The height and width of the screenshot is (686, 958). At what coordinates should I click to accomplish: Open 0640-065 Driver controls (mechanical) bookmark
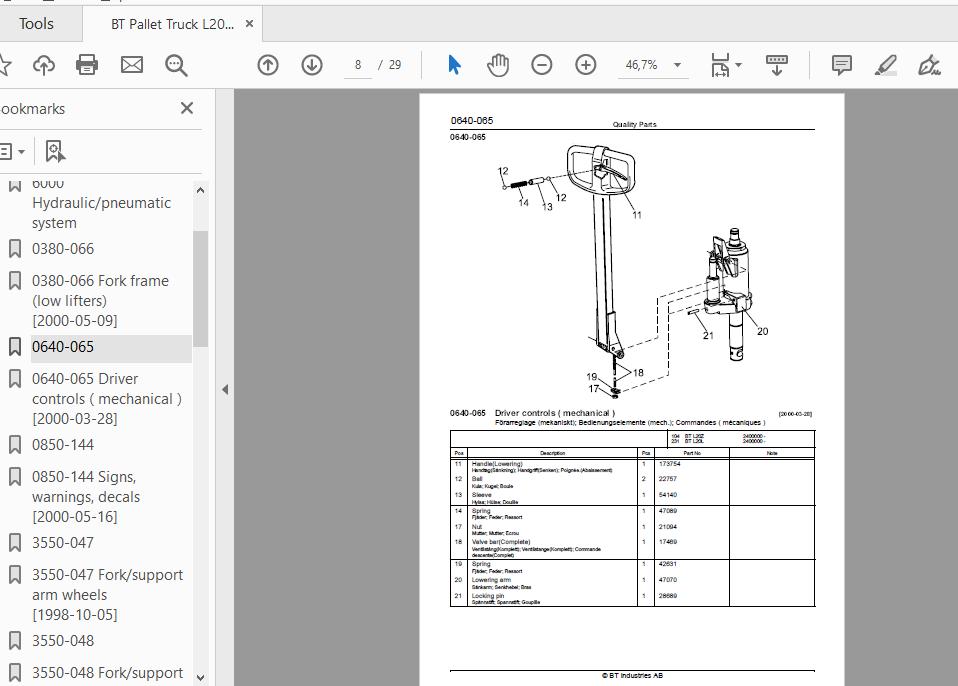pos(107,398)
